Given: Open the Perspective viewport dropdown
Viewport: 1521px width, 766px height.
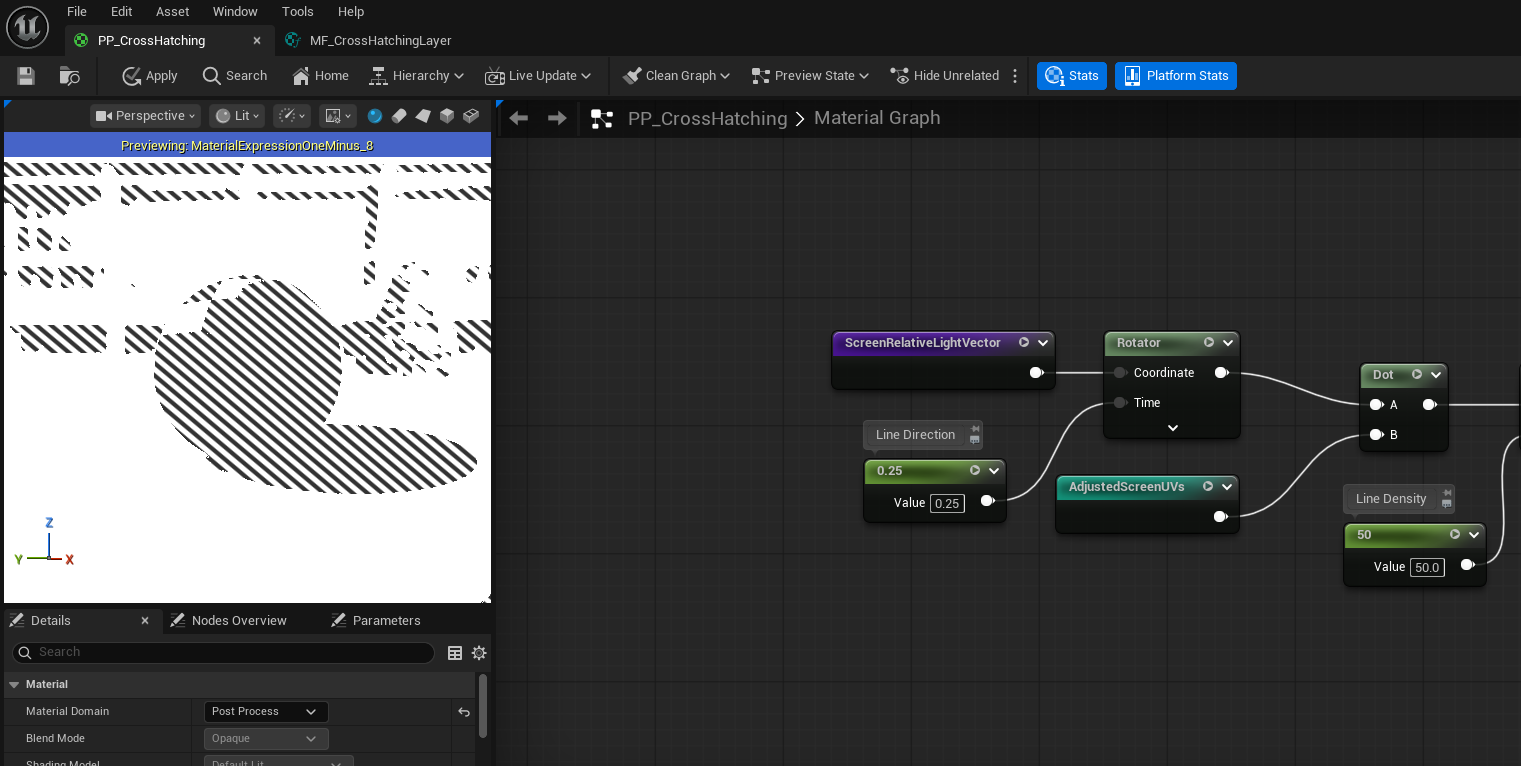Looking at the screenshot, I should tap(146, 116).
